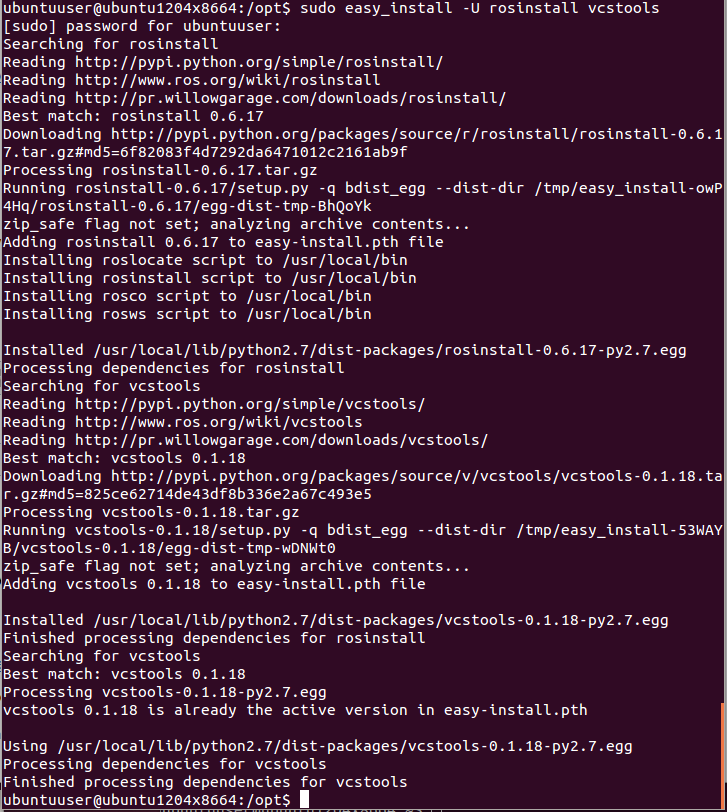The width and height of the screenshot is (727, 812).
Task: Open the ros.org wiki/rosinstall link
Action: 222,80
